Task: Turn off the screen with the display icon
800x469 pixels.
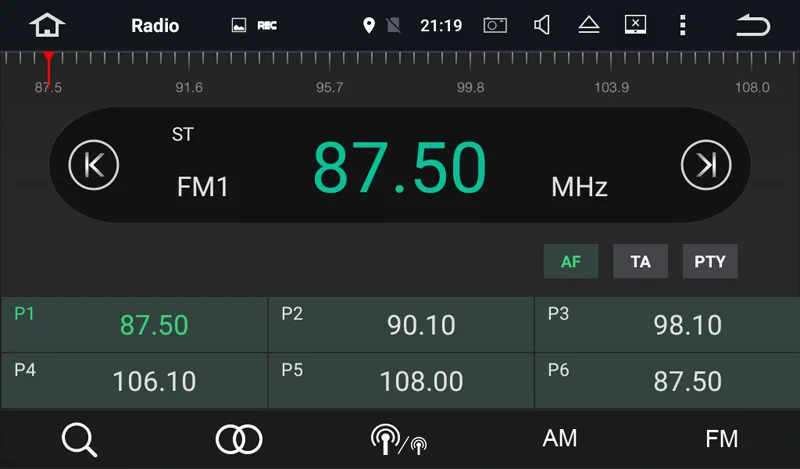Action: (635, 24)
